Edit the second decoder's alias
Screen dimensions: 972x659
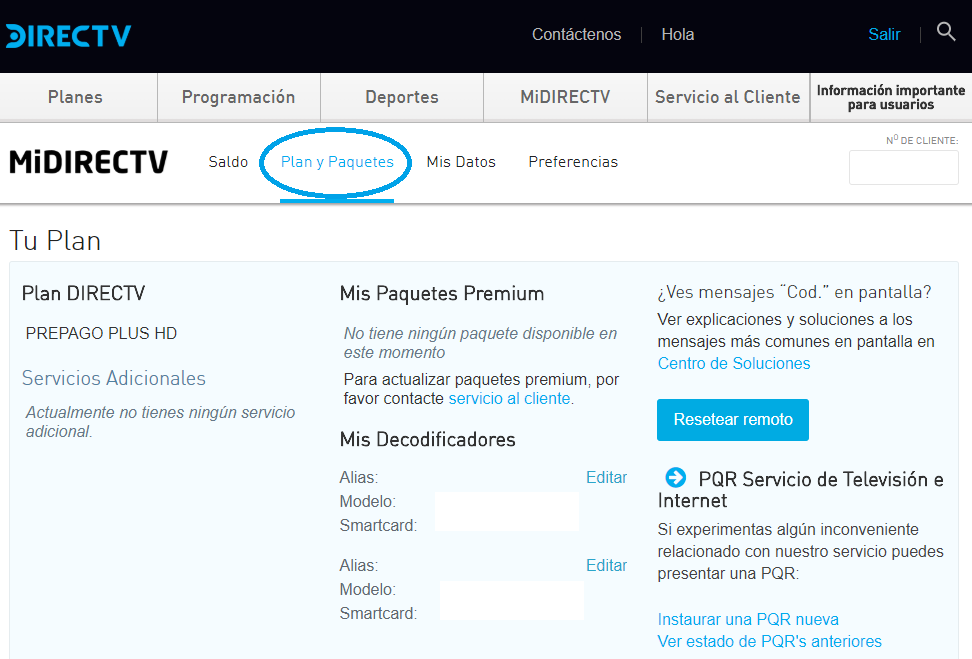[x=606, y=565]
